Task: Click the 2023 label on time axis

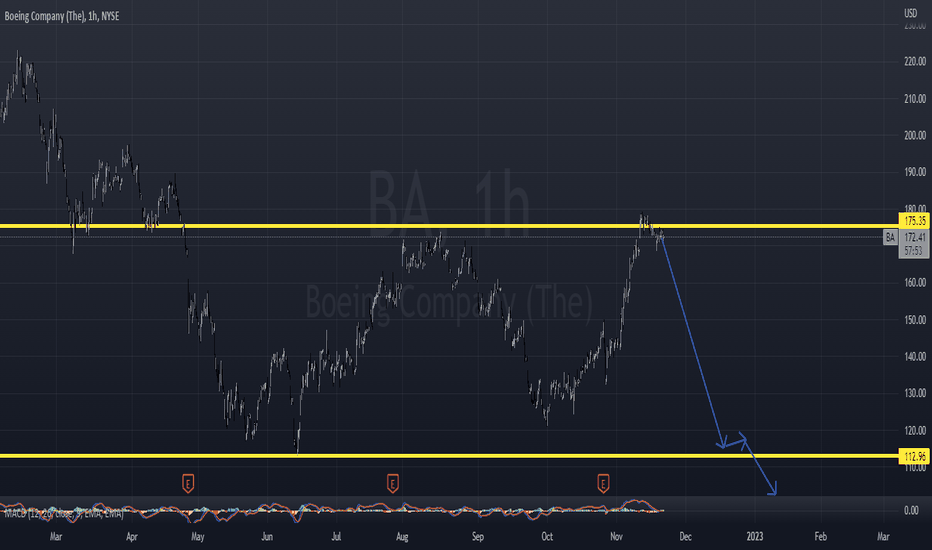Action: (754, 537)
